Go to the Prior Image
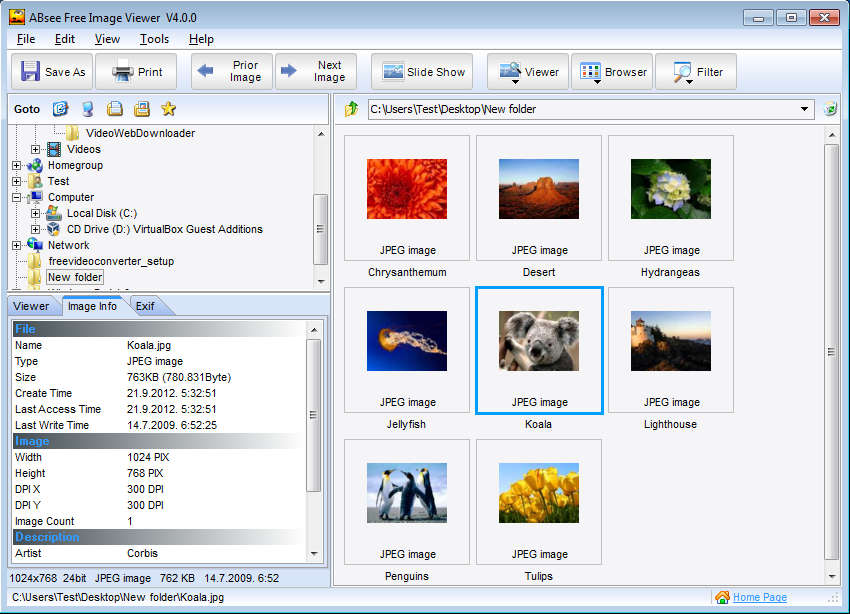 [x=232, y=72]
